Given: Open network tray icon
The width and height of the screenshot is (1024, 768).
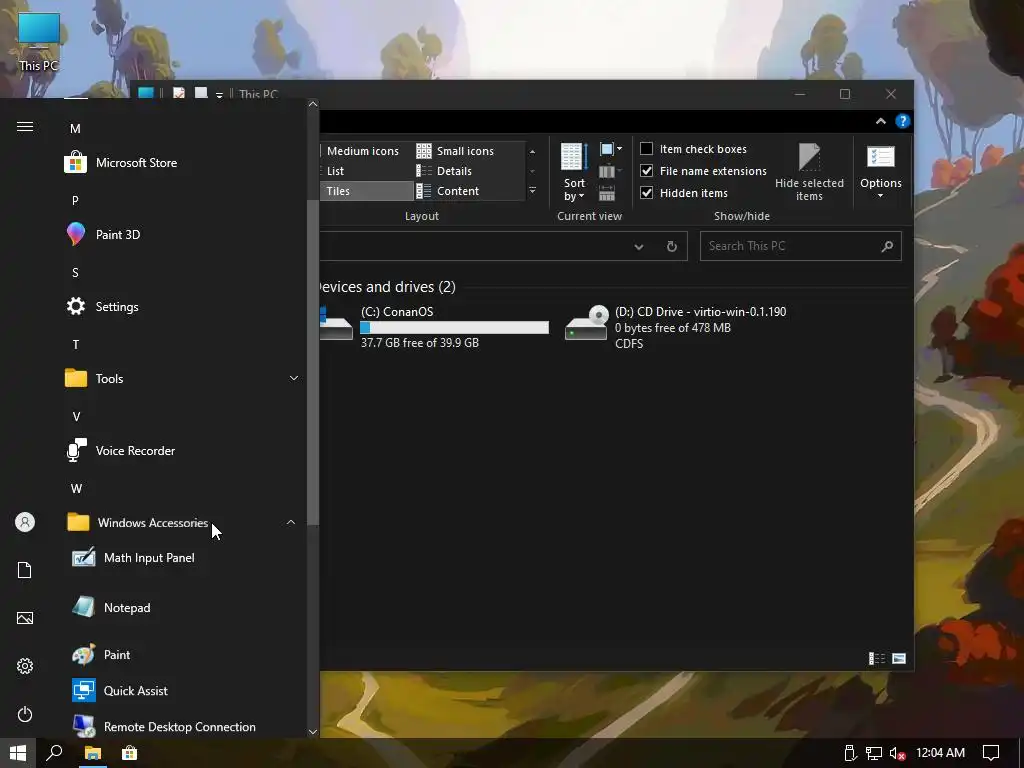Looking at the screenshot, I should pyautogui.click(x=874, y=754).
